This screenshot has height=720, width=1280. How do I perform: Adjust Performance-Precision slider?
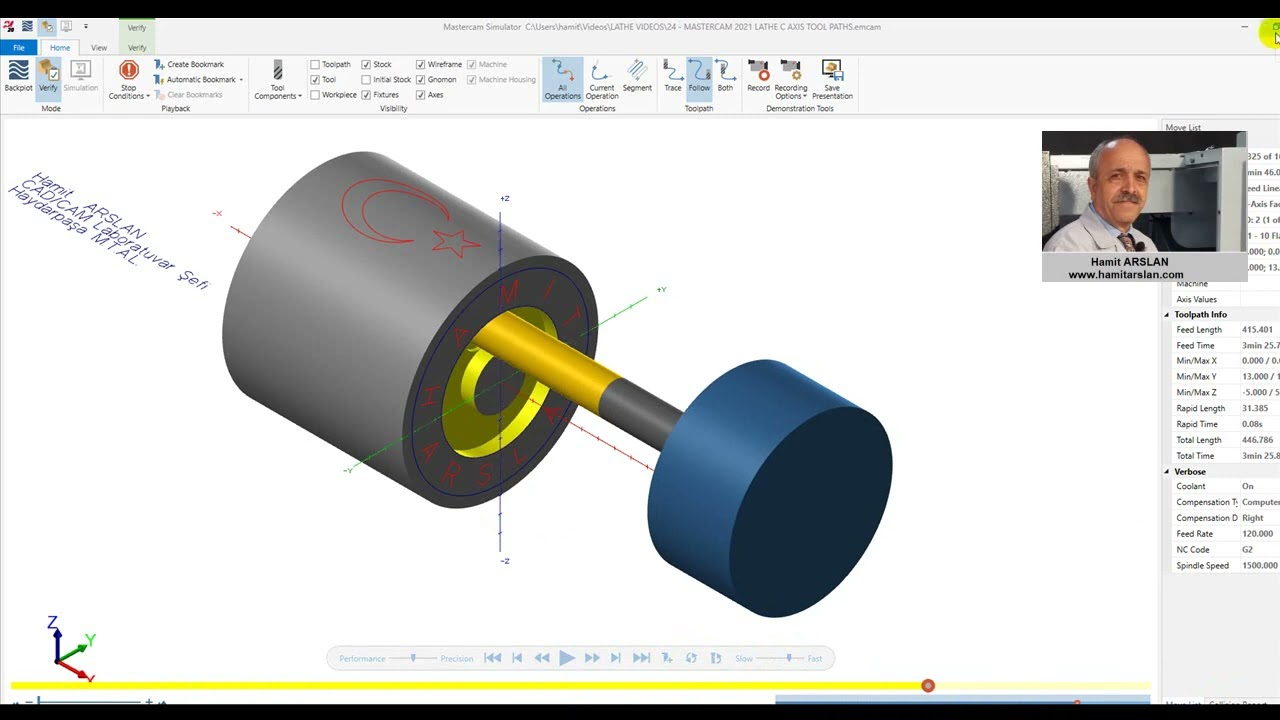(414, 658)
